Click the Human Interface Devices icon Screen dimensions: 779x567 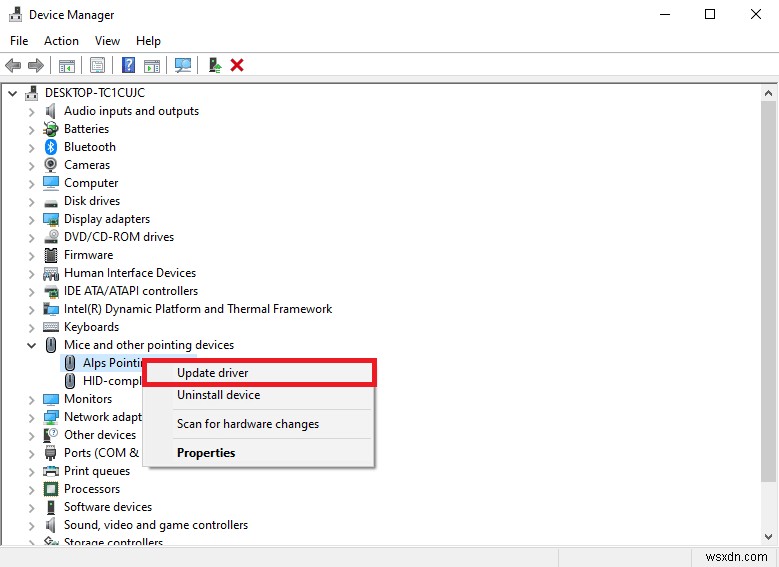[x=51, y=273]
